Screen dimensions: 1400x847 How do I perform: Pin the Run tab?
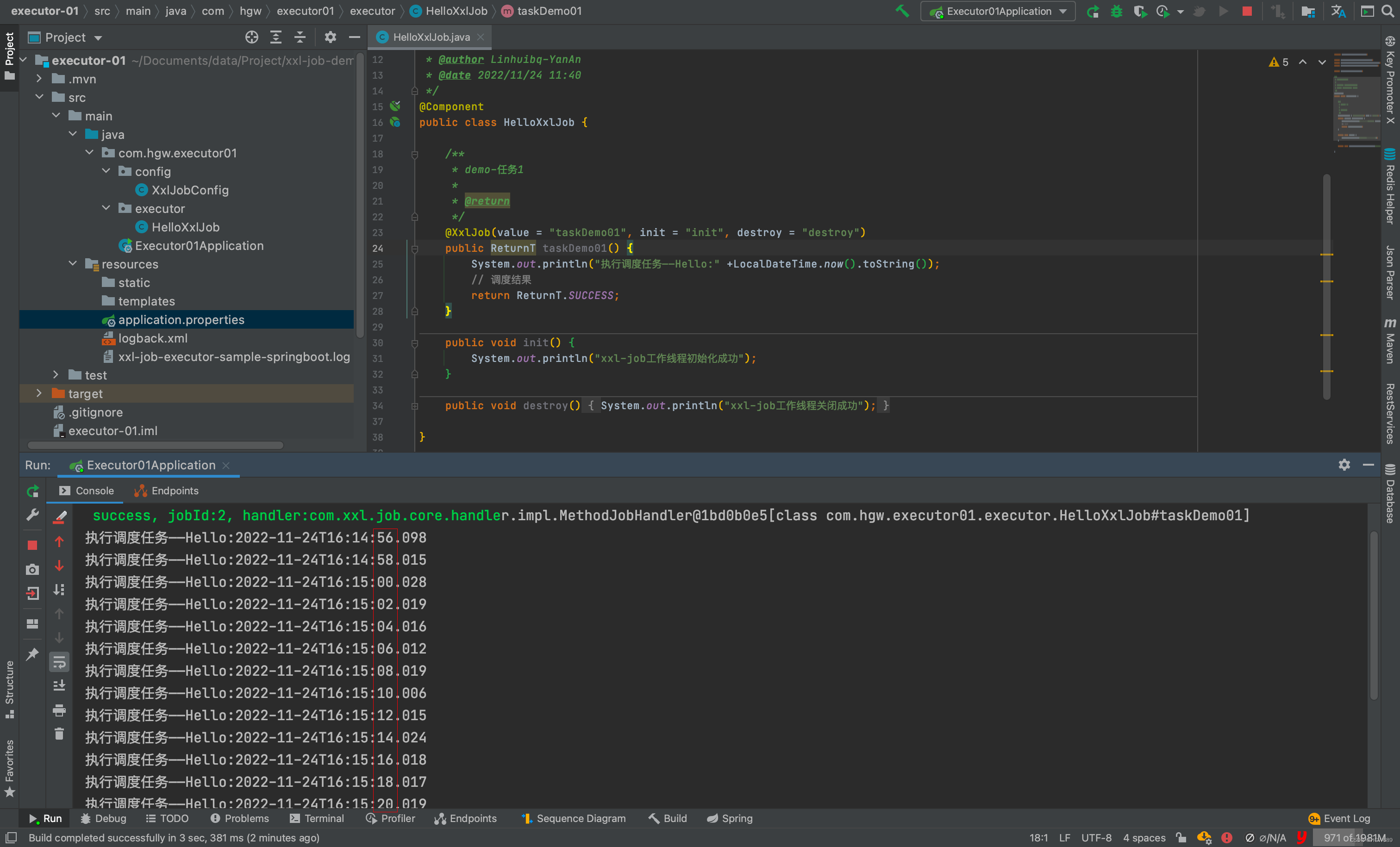click(x=32, y=654)
